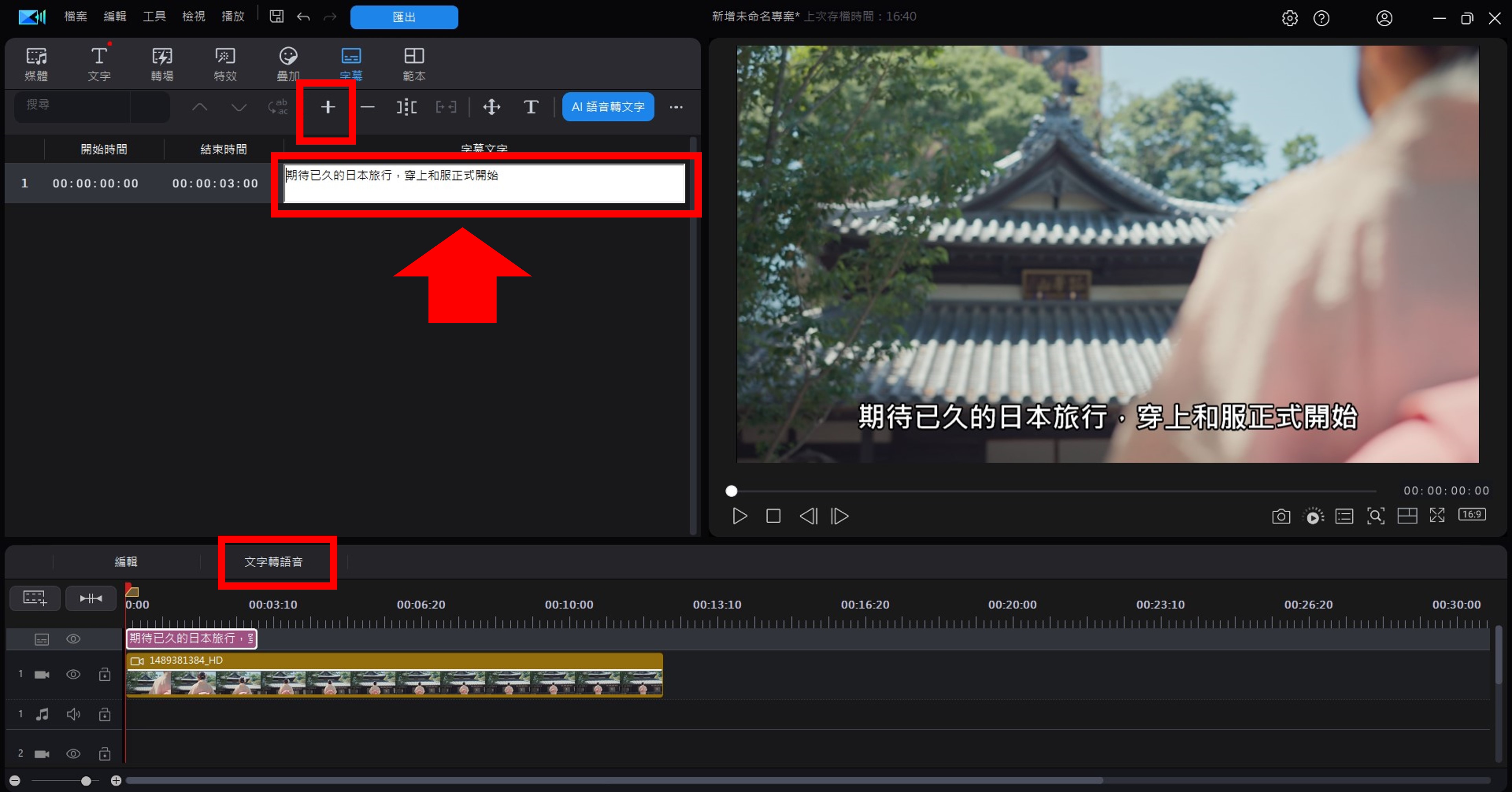Switch to the 文字轉語音 tab
1512x792 pixels.
(x=274, y=562)
